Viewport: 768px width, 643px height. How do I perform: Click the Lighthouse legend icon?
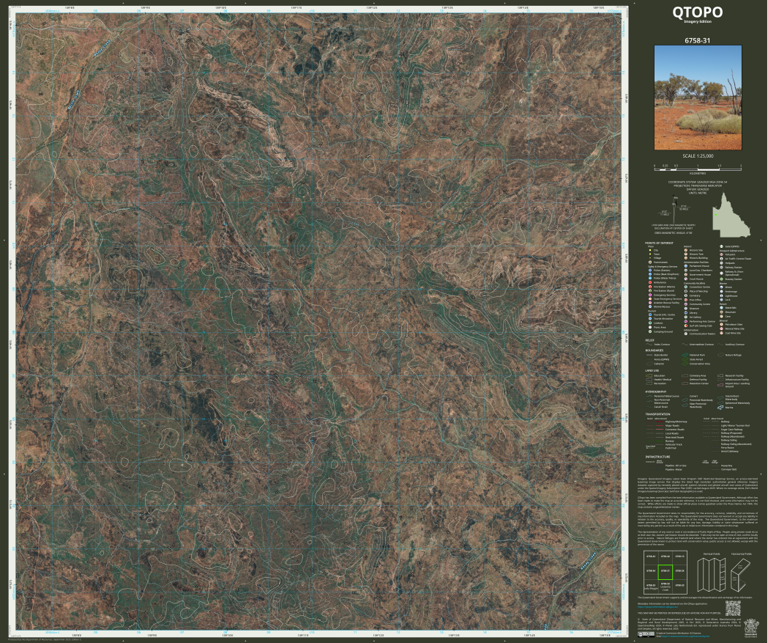point(721,296)
